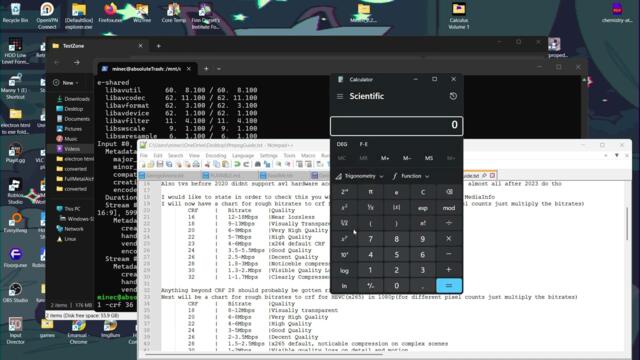Click the Undo arrow in Notepad++ toolbar
The width and height of the screenshot is (640, 360).
pyautogui.click(x=237, y=164)
